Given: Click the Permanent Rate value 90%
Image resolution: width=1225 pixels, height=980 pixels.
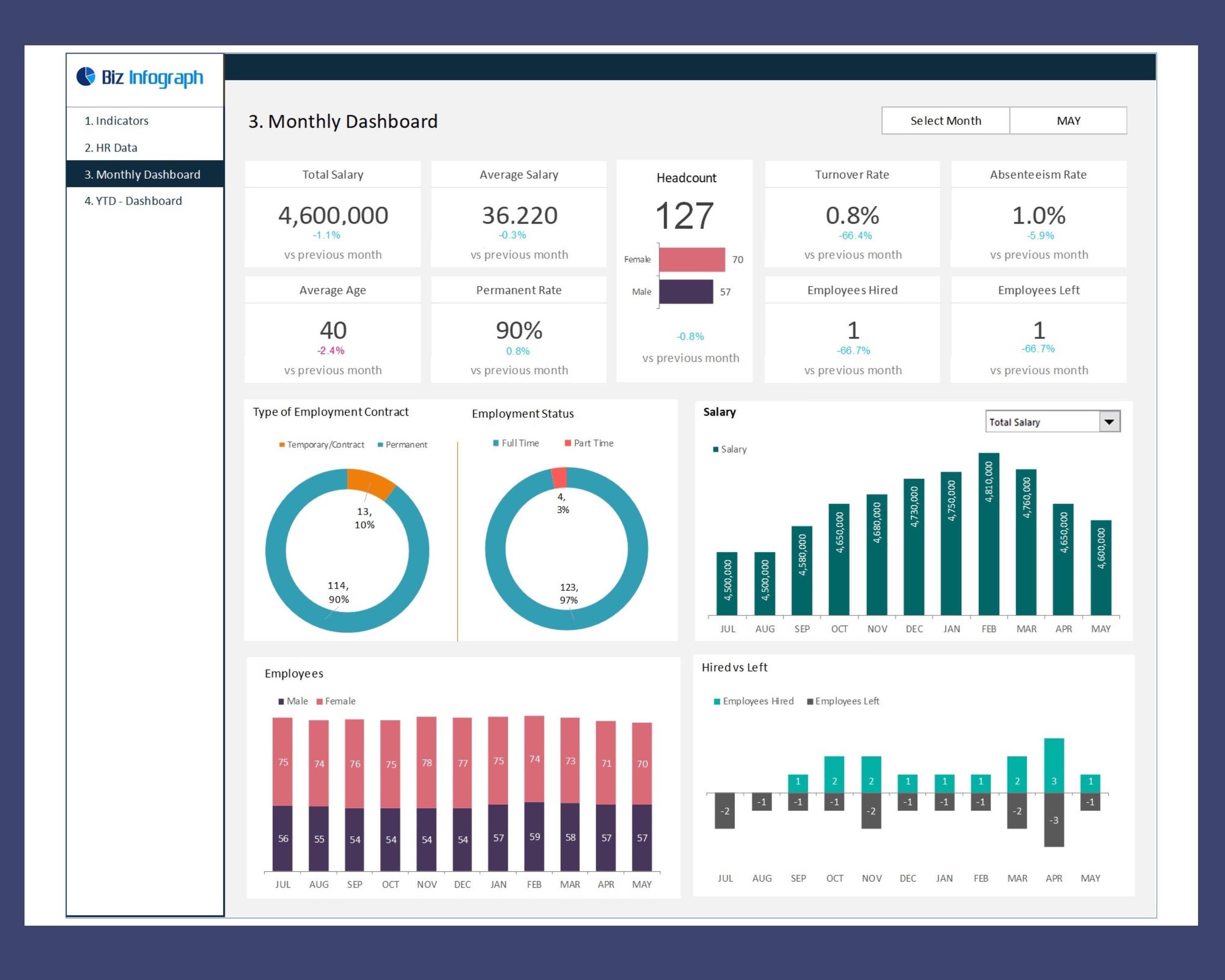Looking at the screenshot, I should click(519, 330).
